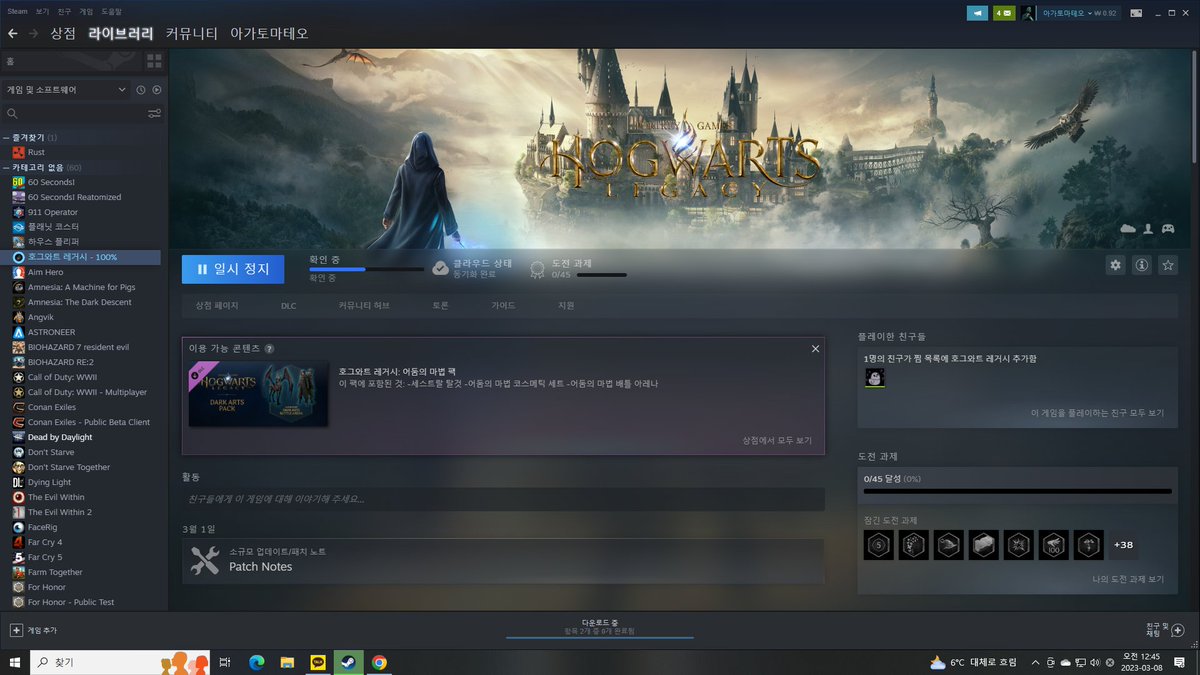The width and height of the screenshot is (1200, 675).
Task: Open the 상점 페이지 game link
Action: pos(217,305)
